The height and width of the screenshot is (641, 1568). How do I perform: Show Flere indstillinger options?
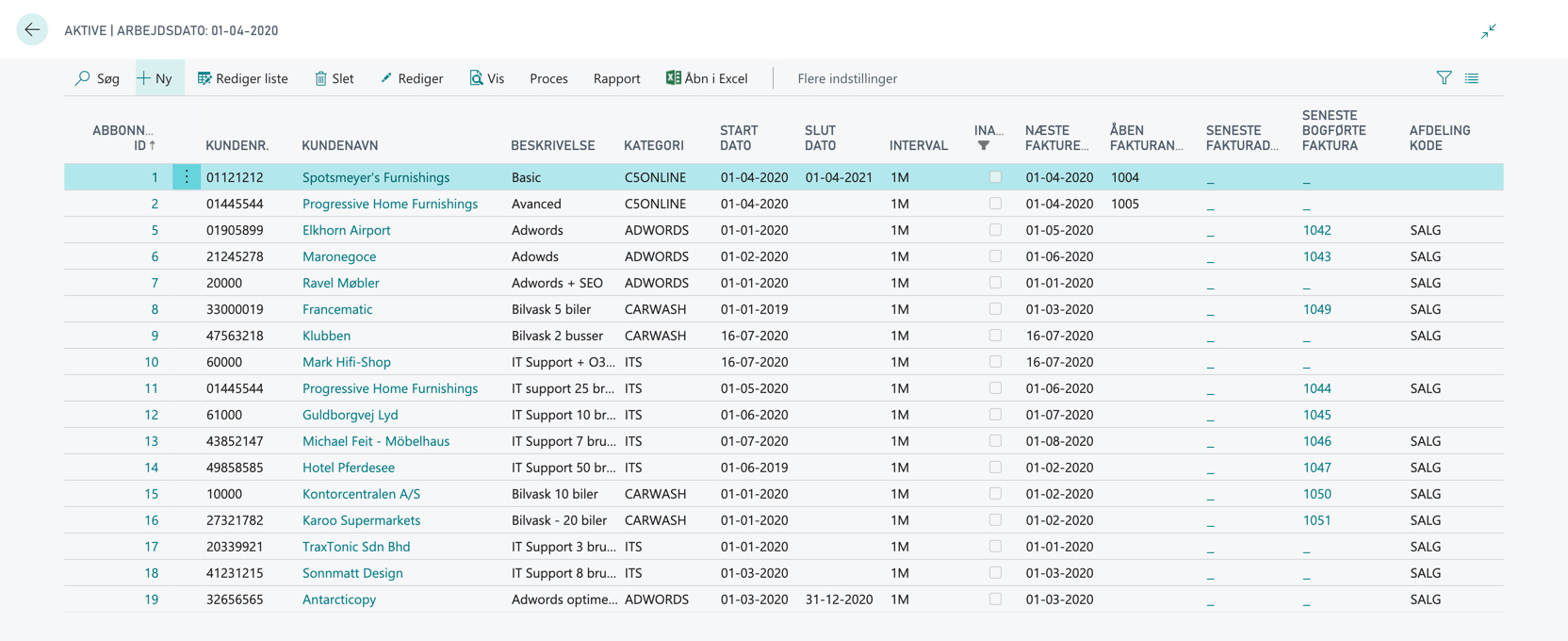coord(847,78)
